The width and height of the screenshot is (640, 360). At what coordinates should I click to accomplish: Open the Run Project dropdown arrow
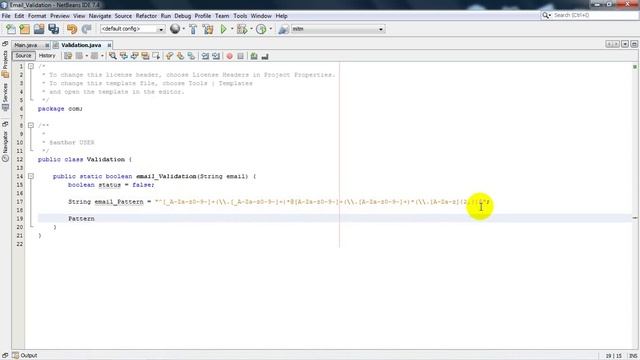231,29
